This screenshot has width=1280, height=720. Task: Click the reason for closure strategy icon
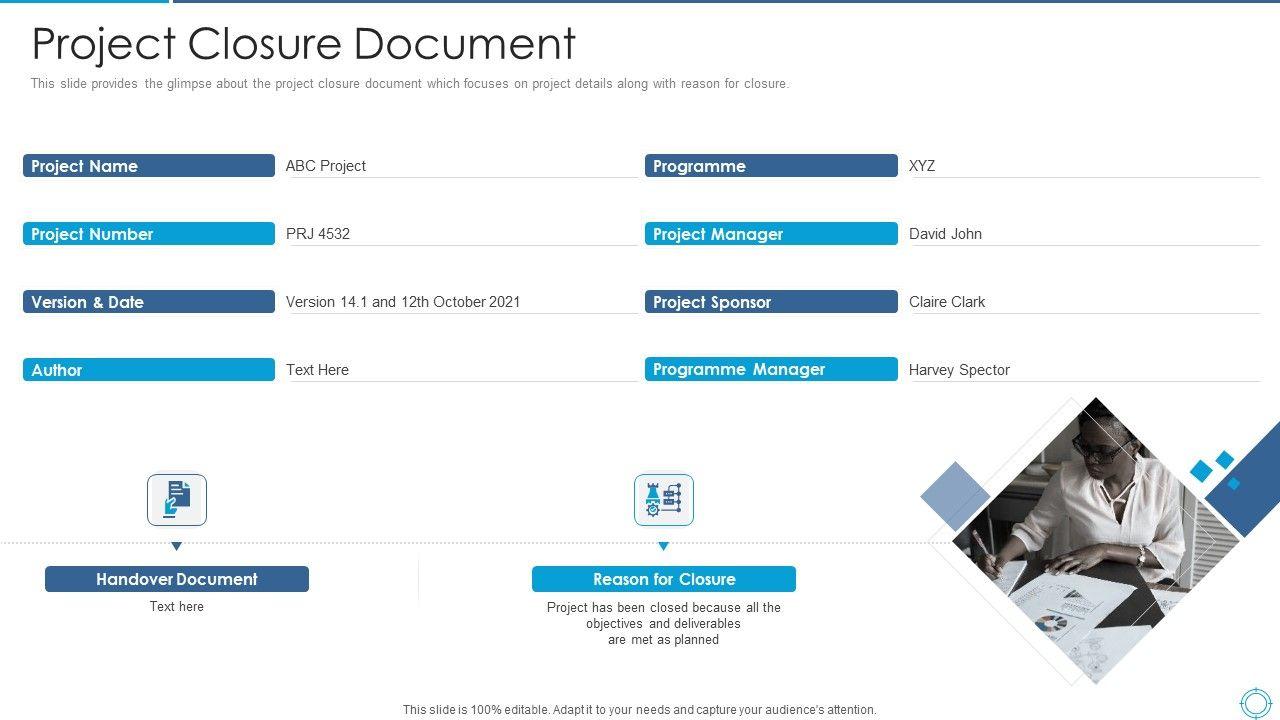[x=664, y=500]
